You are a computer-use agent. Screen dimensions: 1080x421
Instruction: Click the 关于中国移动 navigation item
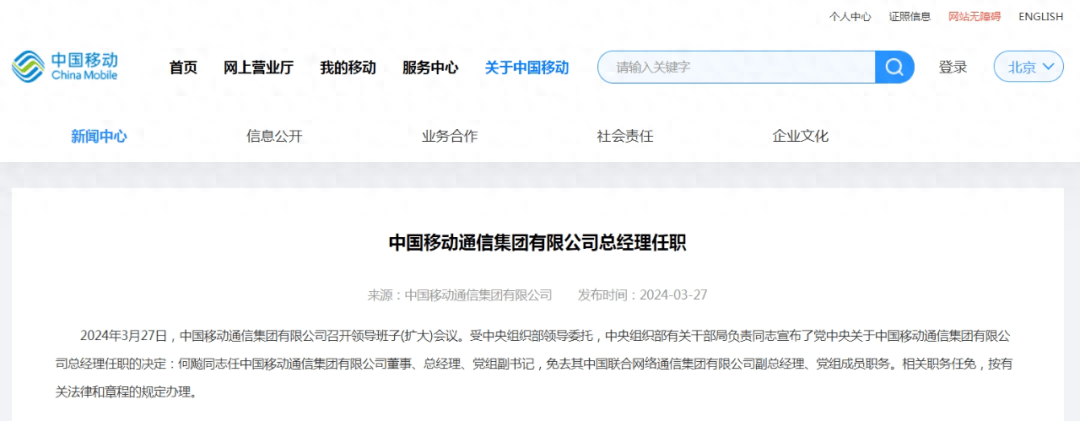click(526, 67)
